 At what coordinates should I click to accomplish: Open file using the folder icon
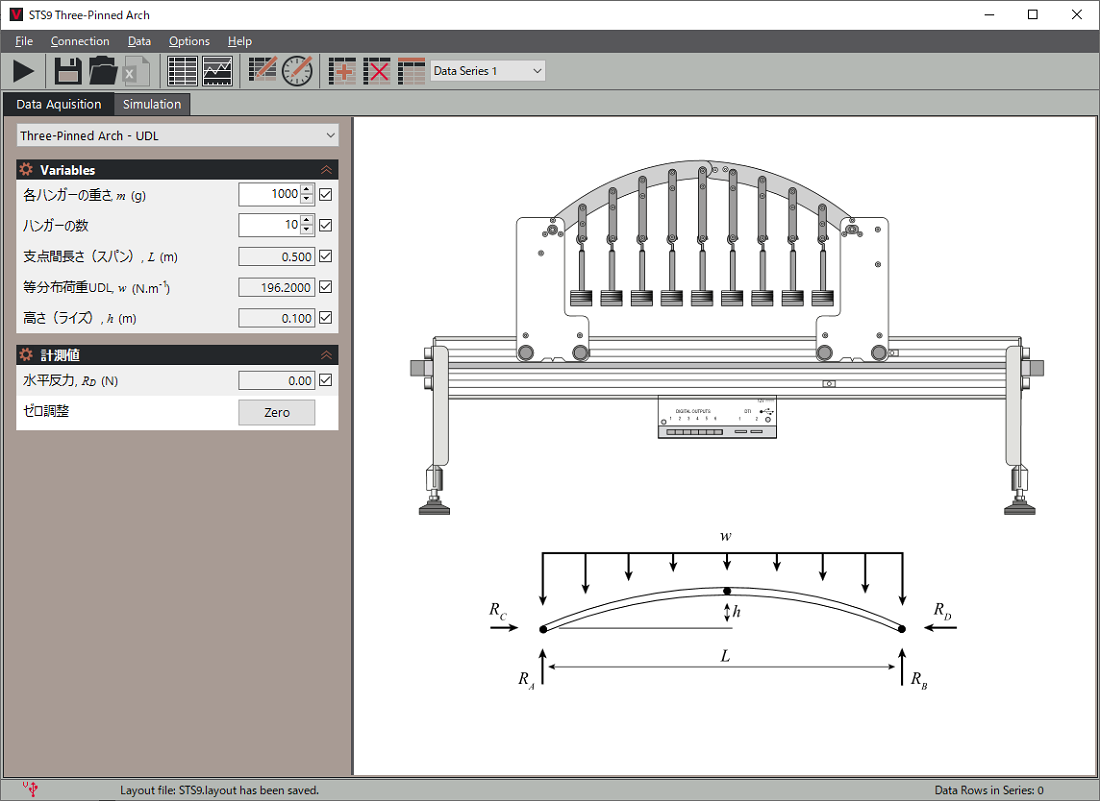(102, 71)
